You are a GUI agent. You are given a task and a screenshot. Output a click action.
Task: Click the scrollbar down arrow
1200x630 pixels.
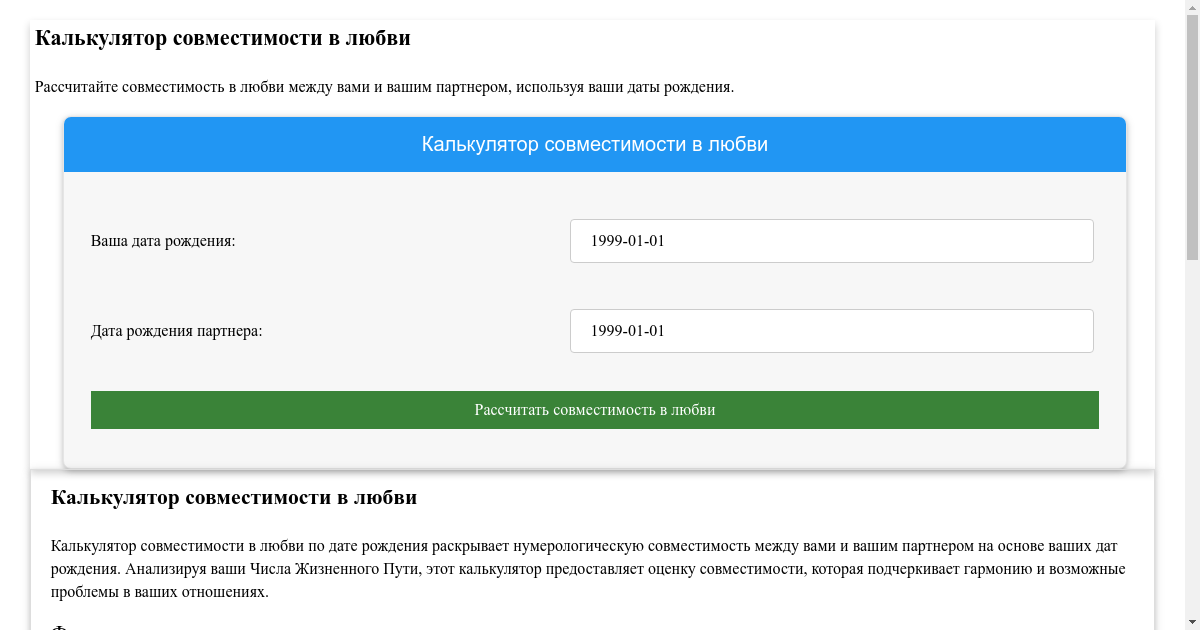(1192, 622)
